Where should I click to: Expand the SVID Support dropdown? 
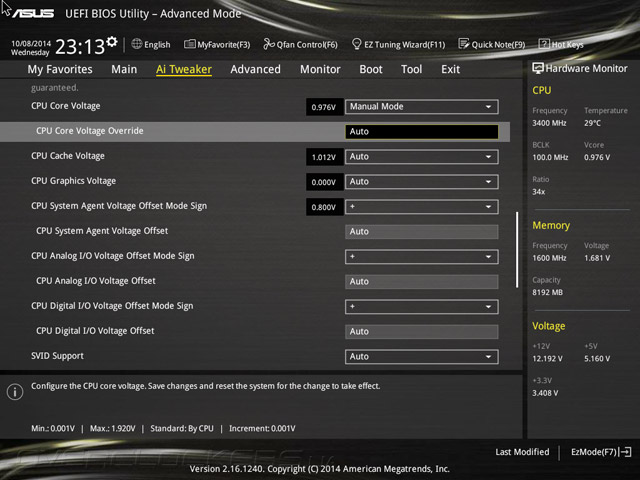(x=422, y=357)
